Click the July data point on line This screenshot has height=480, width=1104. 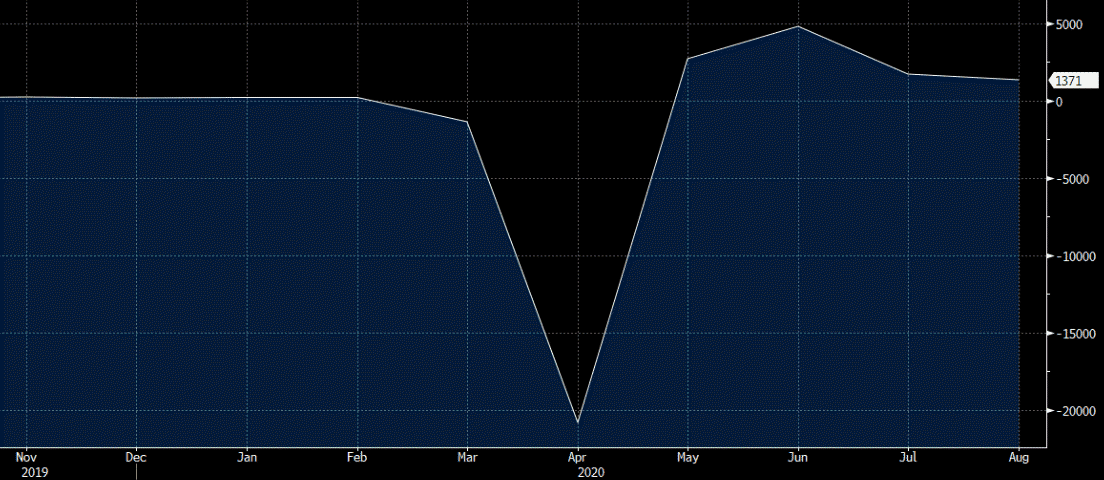click(908, 74)
